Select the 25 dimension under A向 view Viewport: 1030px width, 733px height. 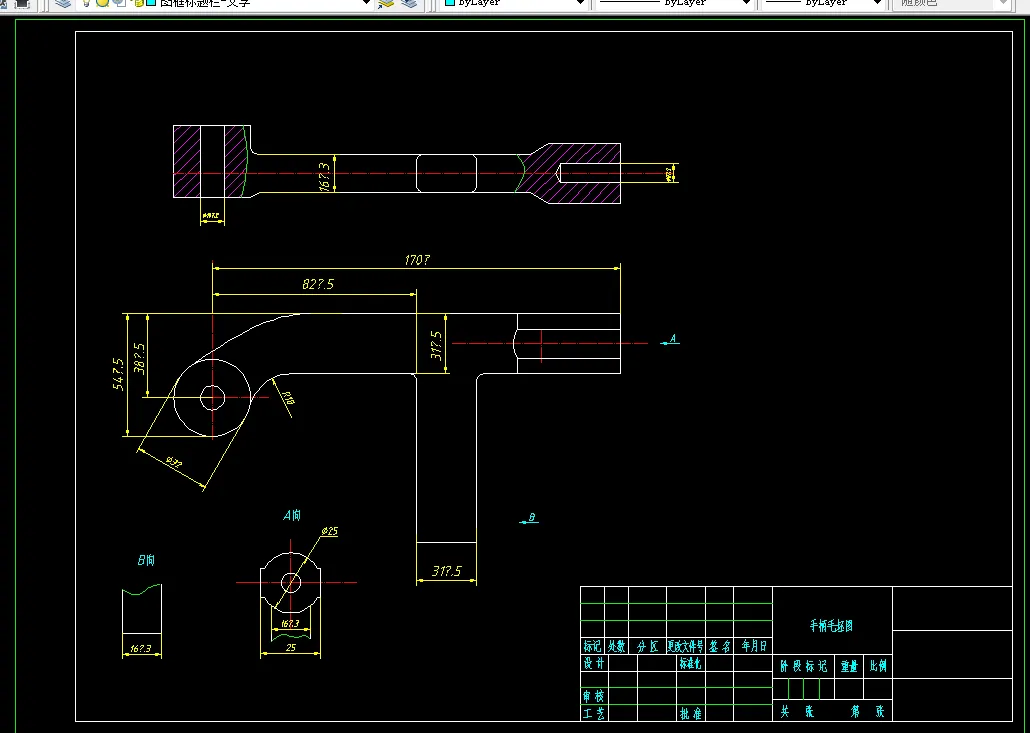(291, 647)
